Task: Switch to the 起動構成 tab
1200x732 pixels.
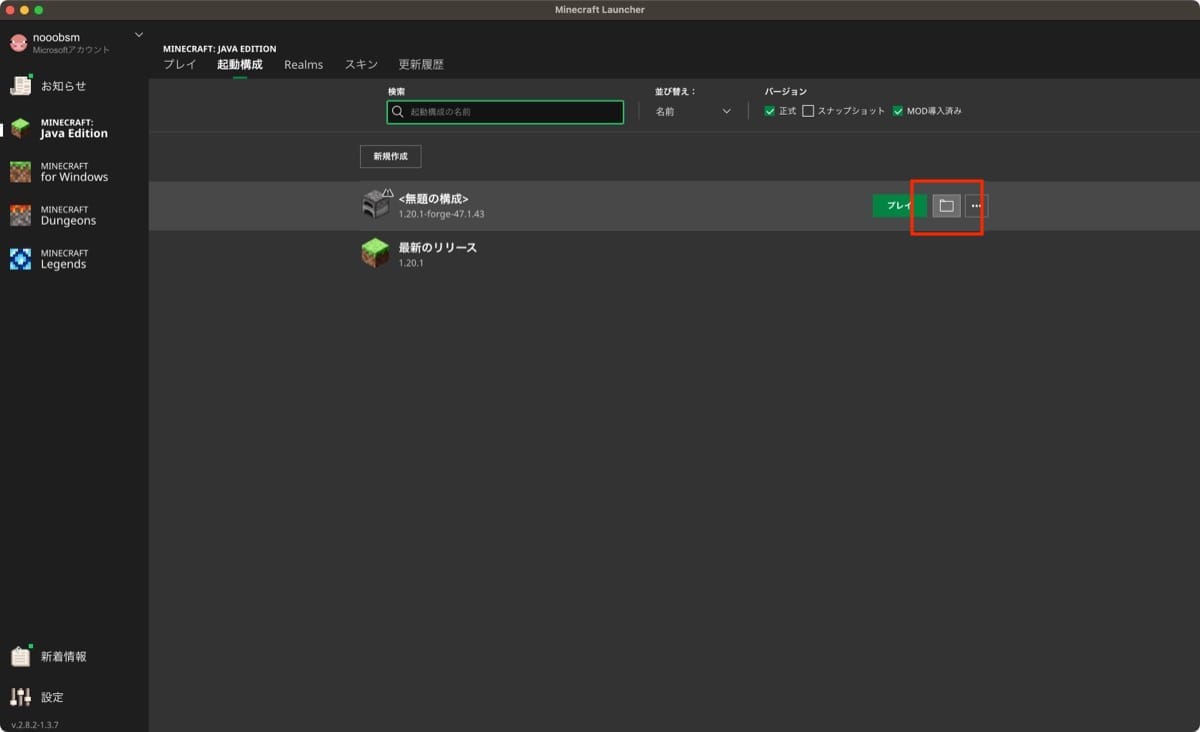Action: [240, 65]
